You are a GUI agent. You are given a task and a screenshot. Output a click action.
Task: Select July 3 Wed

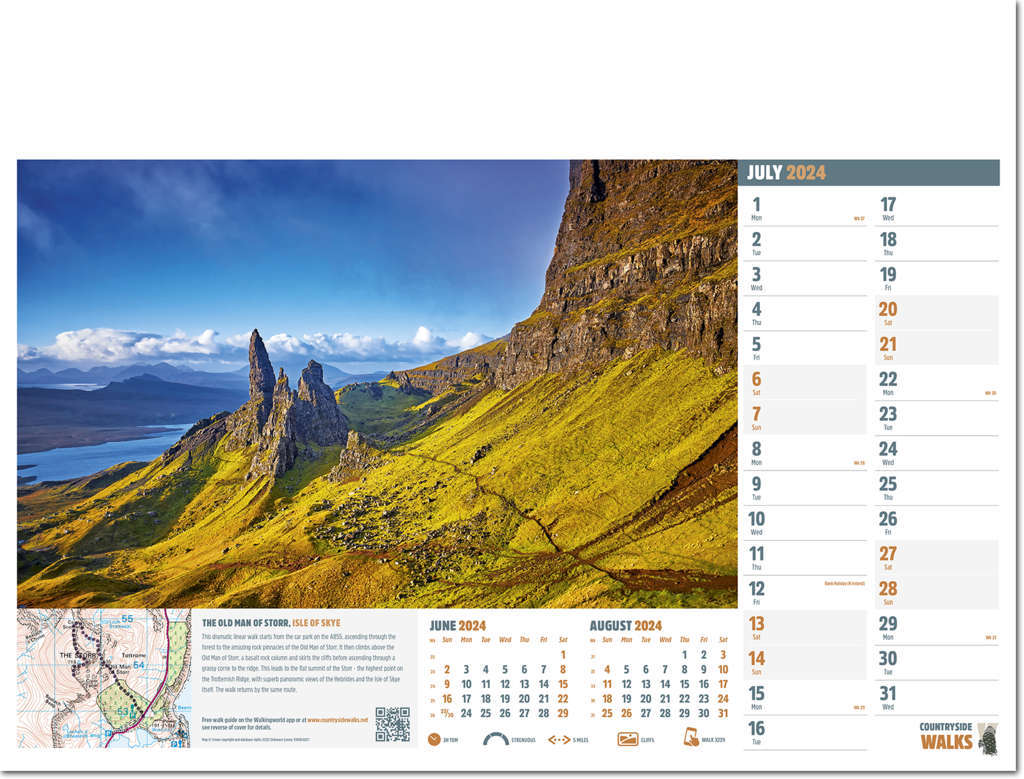pyautogui.click(x=805, y=279)
